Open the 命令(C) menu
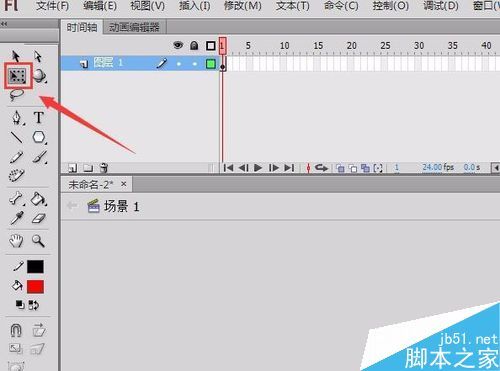 [x=341, y=6]
